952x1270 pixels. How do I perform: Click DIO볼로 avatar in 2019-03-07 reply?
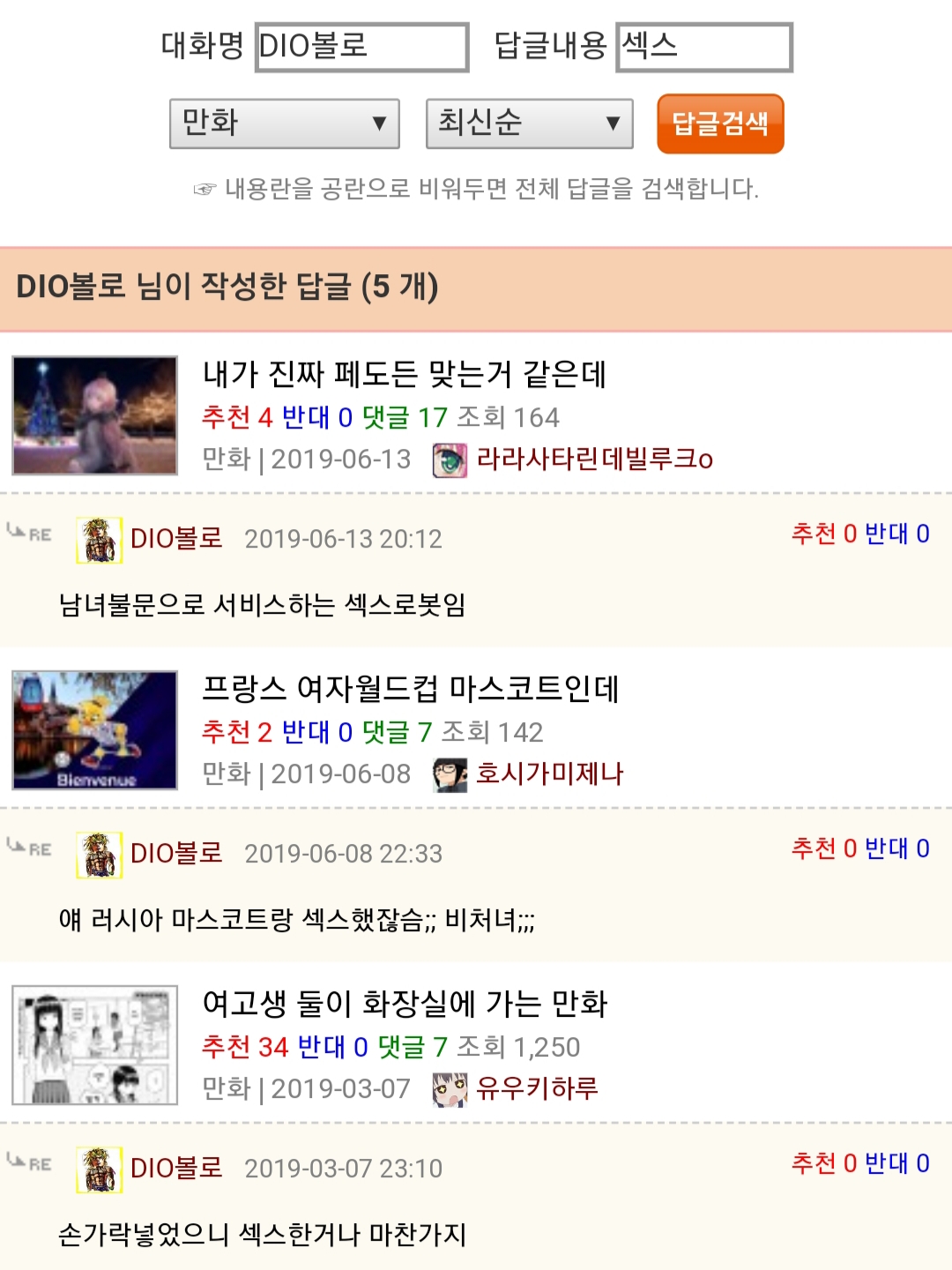[x=100, y=1169]
